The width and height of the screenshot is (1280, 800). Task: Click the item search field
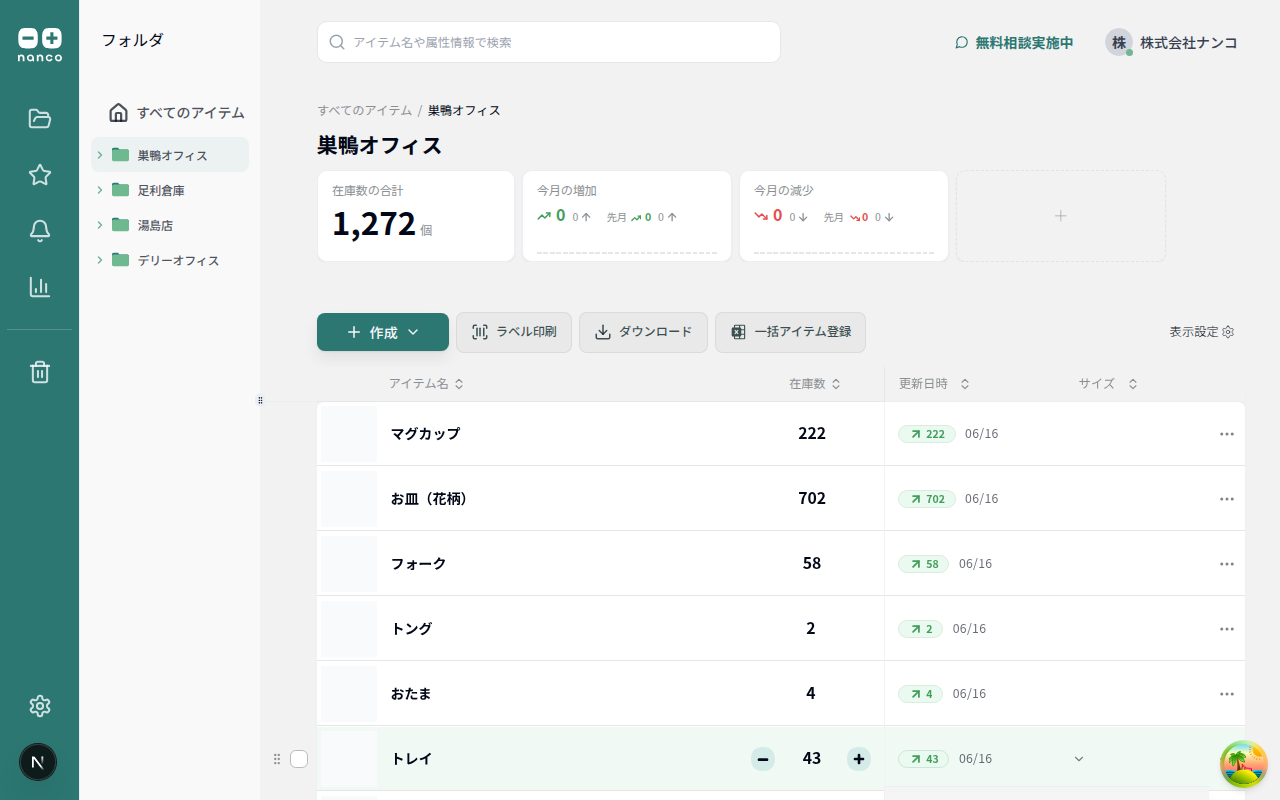tap(548, 42)
